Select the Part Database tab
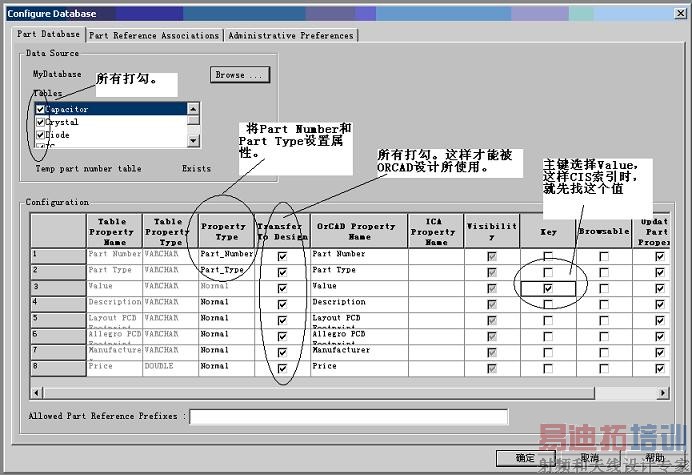Screen dimensions: 692x475 click(49, 34)
